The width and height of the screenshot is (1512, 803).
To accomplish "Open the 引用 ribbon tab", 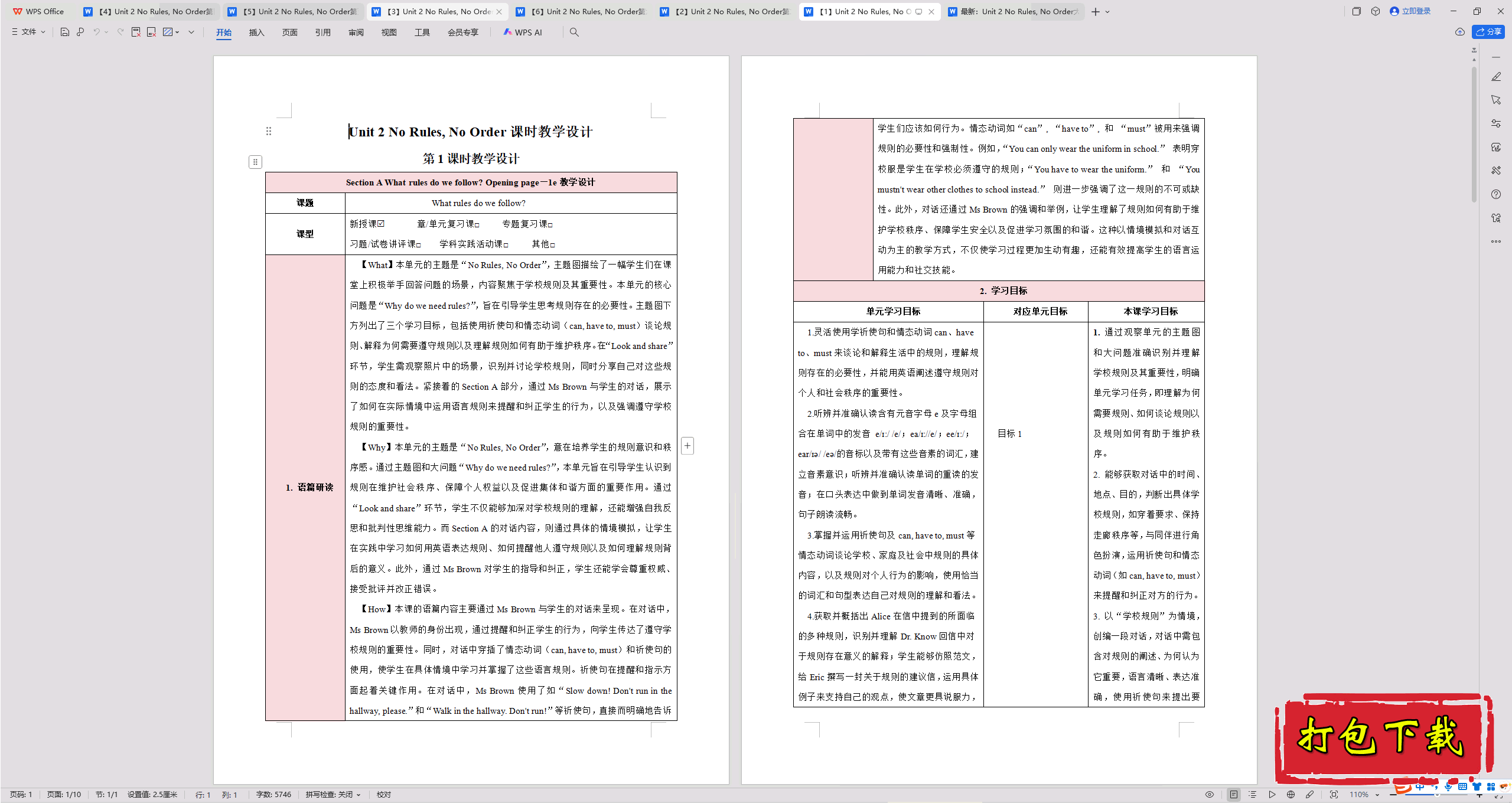I will click(323, 32).
